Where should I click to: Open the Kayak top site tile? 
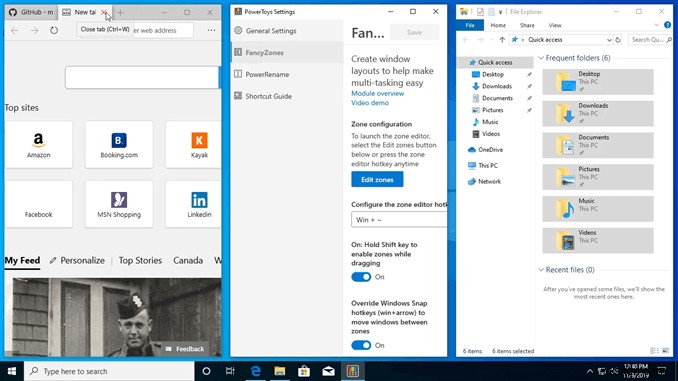click(193, 144)
